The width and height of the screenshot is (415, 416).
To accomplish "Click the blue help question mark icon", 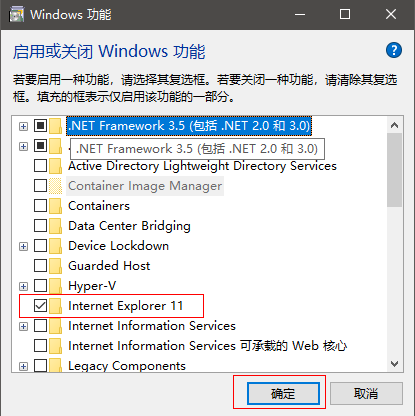I will pos(394,50).
